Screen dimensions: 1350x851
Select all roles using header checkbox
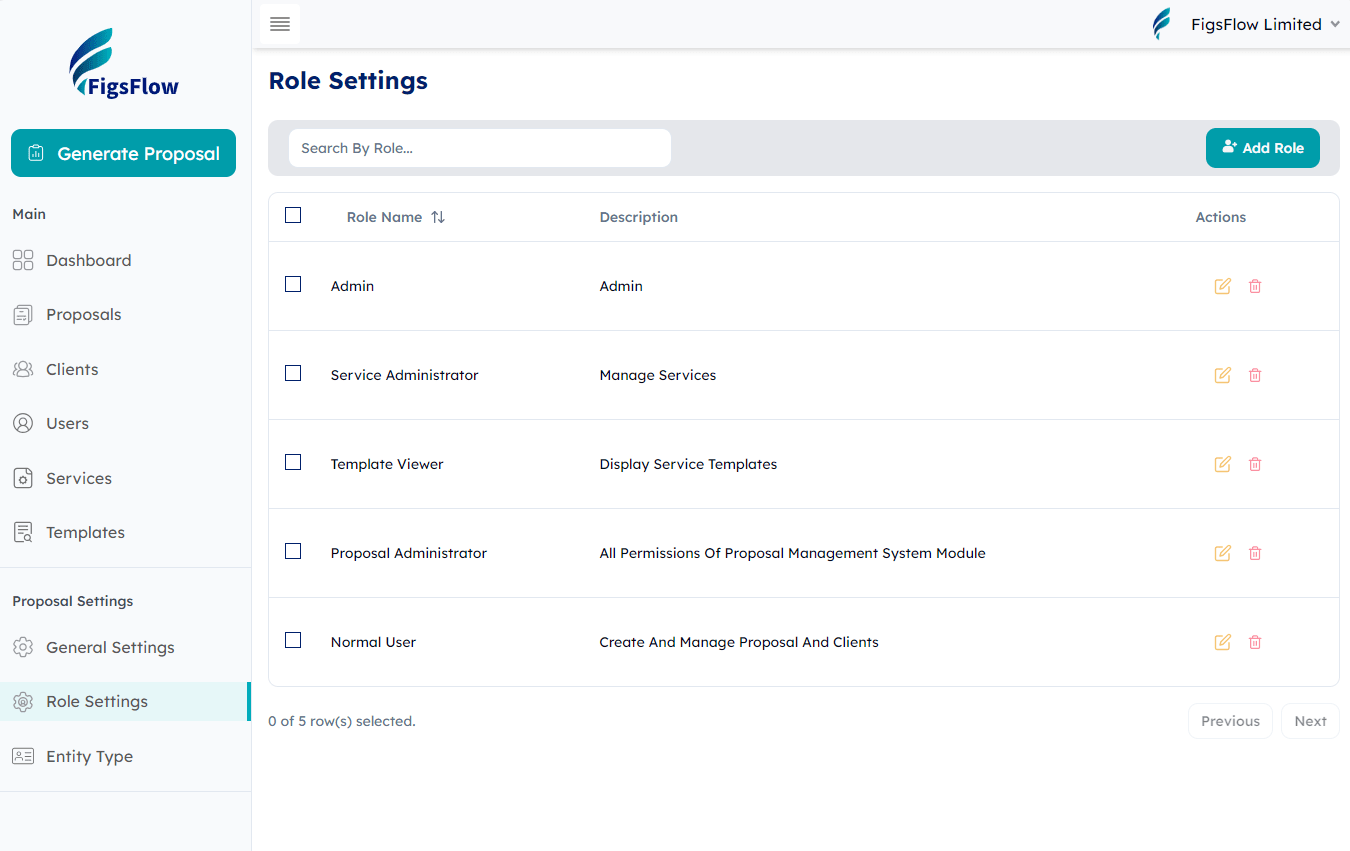(293, 214)
